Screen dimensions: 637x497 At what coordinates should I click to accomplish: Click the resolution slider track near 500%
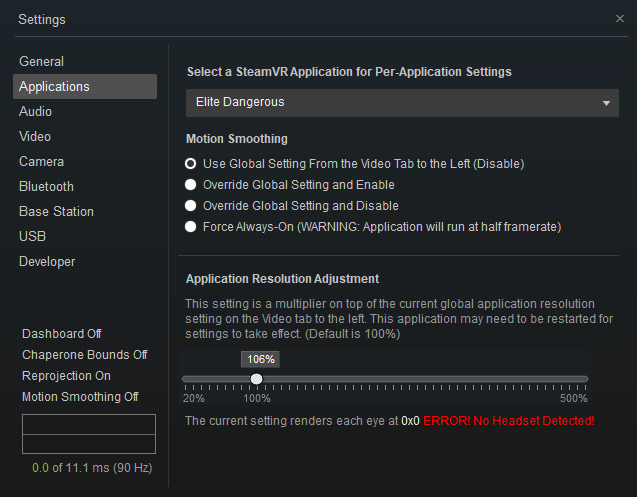tap(583, 379)
